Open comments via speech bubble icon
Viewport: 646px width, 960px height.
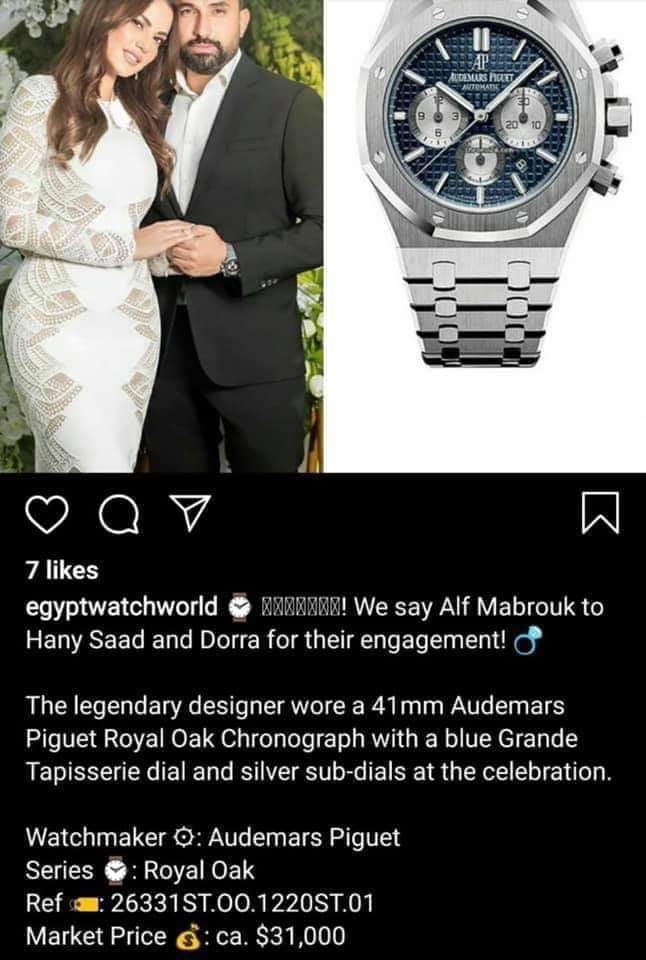pos(119,516)
